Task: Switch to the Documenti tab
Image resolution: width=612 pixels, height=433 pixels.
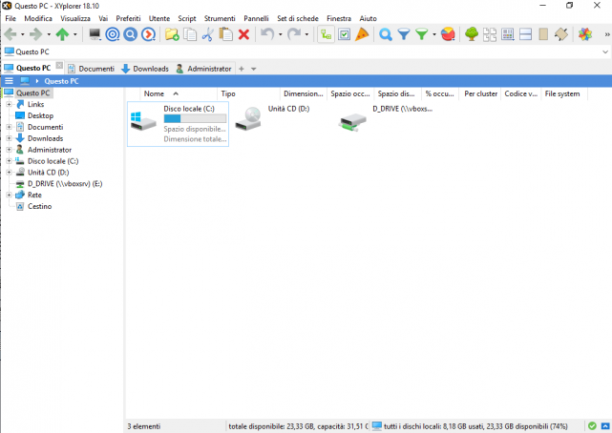Action: point(91,69)
